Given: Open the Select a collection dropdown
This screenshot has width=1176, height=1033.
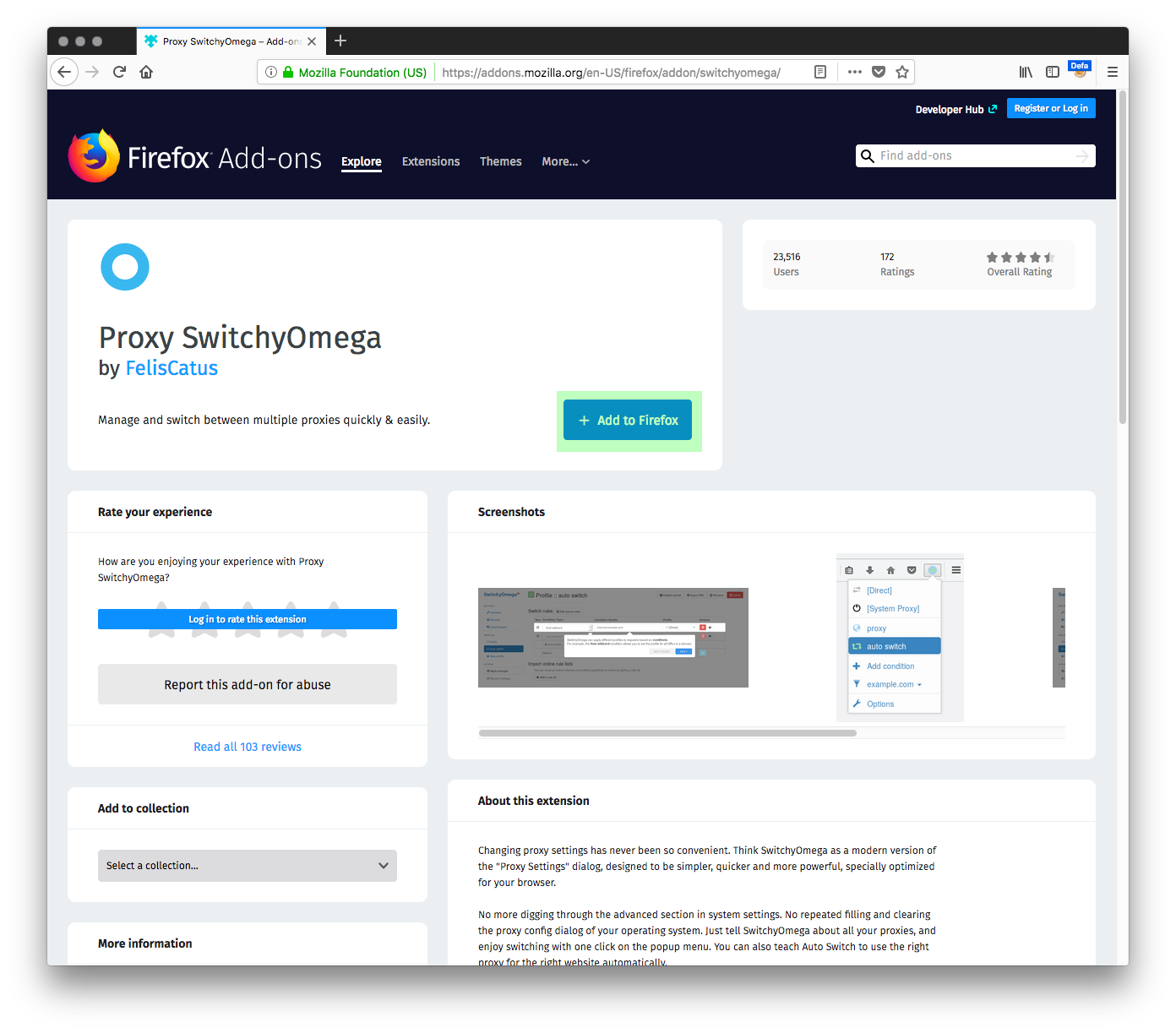Looking at the screenshot, I should (x=247, y=865).
